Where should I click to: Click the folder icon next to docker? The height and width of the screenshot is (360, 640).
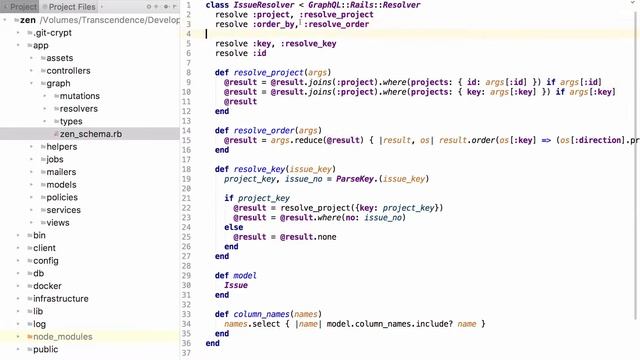click(x=30, y=286)
